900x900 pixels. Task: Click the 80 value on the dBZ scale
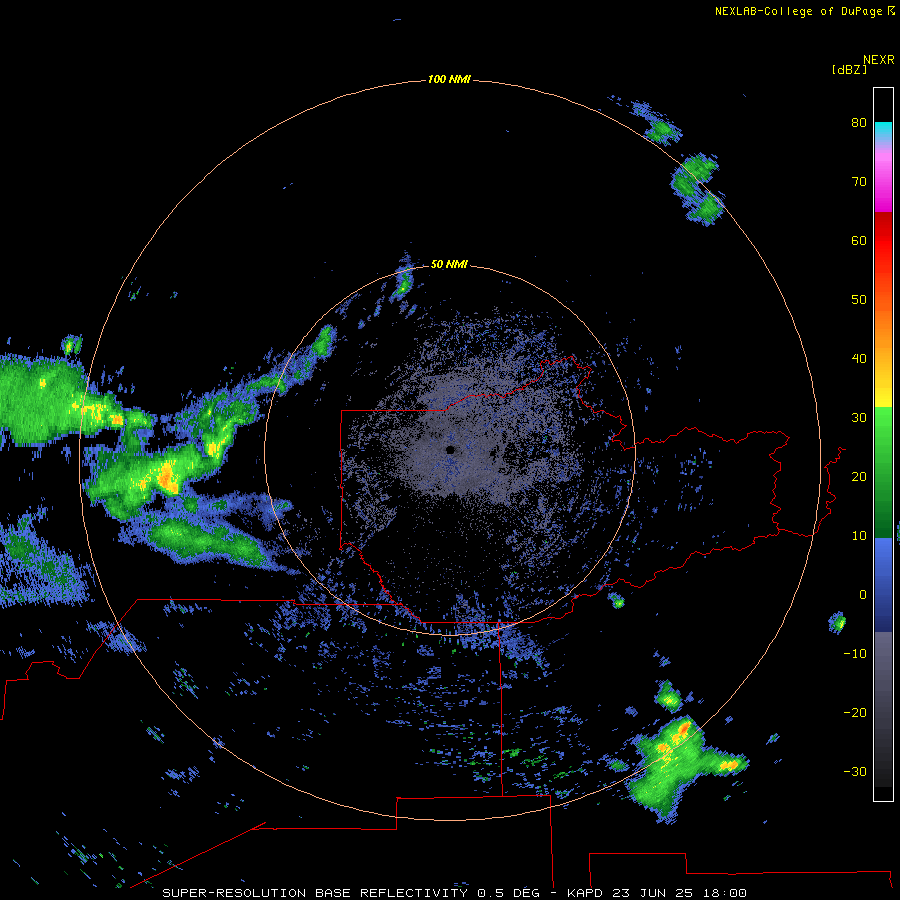[x=859, y=123]
